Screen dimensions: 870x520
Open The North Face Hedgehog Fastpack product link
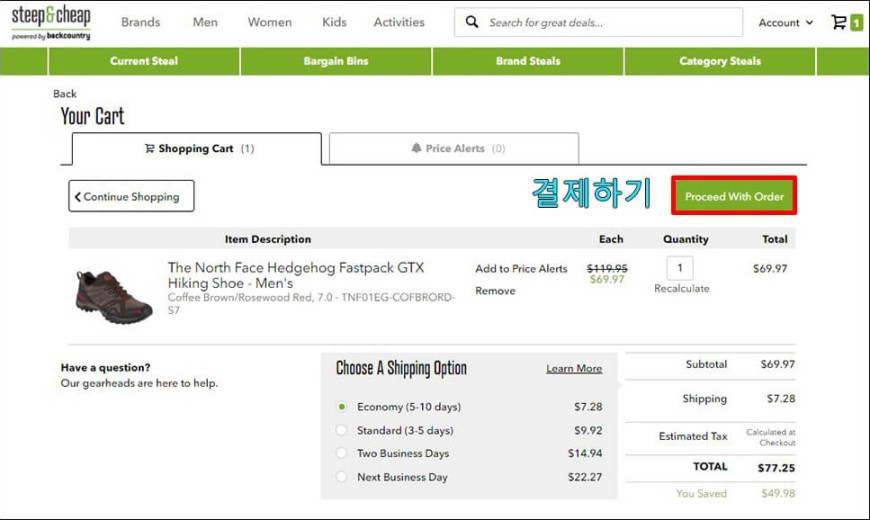tap(296, 275)
